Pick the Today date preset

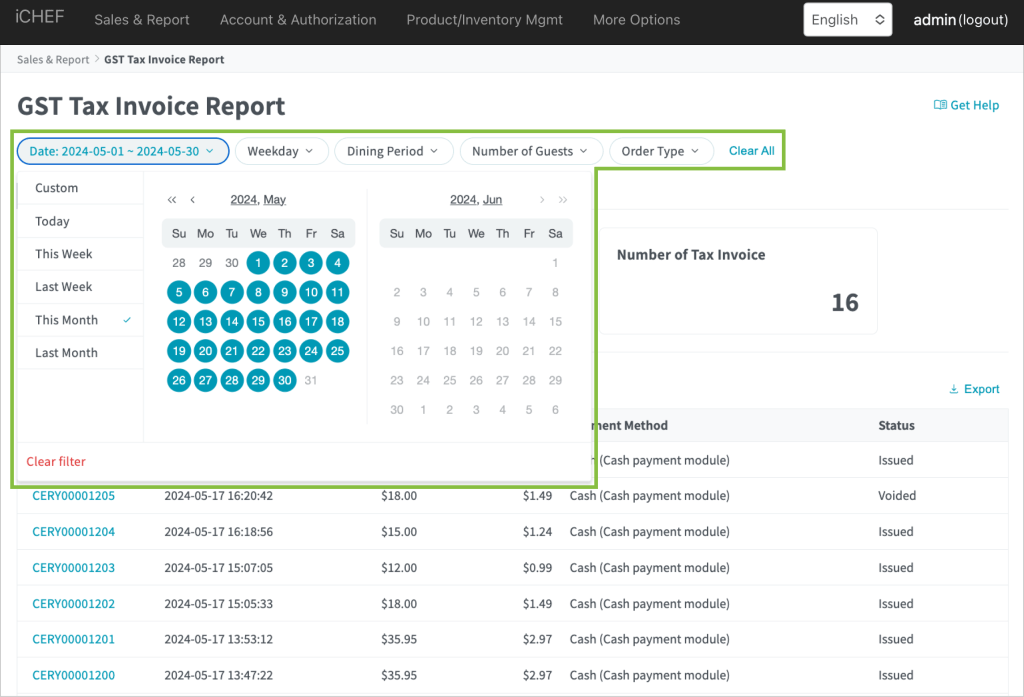click(53, 221)
